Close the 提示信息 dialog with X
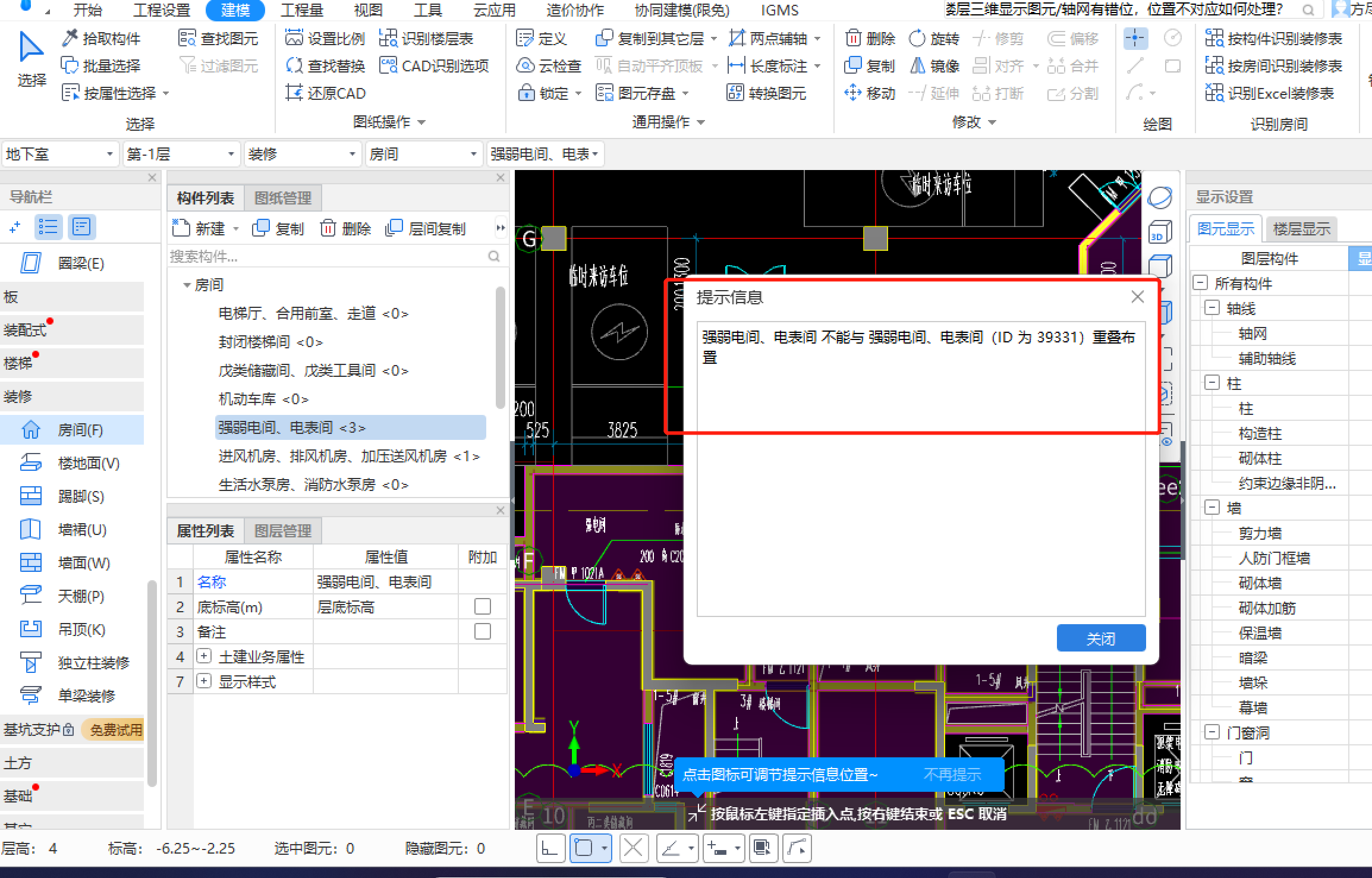The width and height of the screenshot is (1372, 878). point(1137,297)
